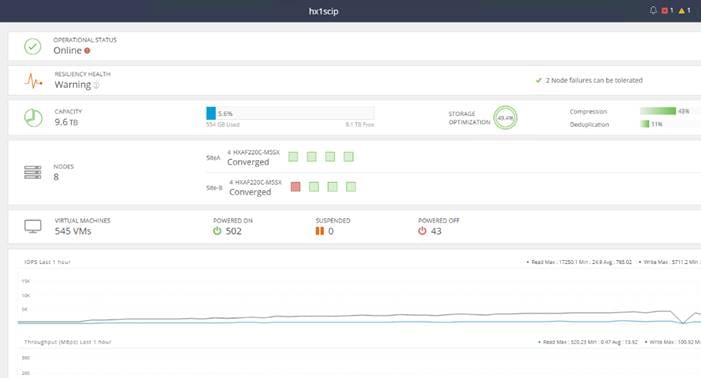Select the first green node in Site-A

(x=293, y=157)
